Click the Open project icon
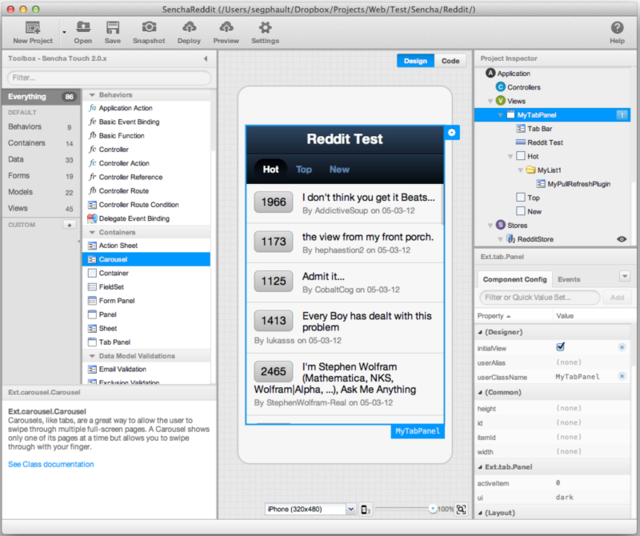 pos(83,27)
